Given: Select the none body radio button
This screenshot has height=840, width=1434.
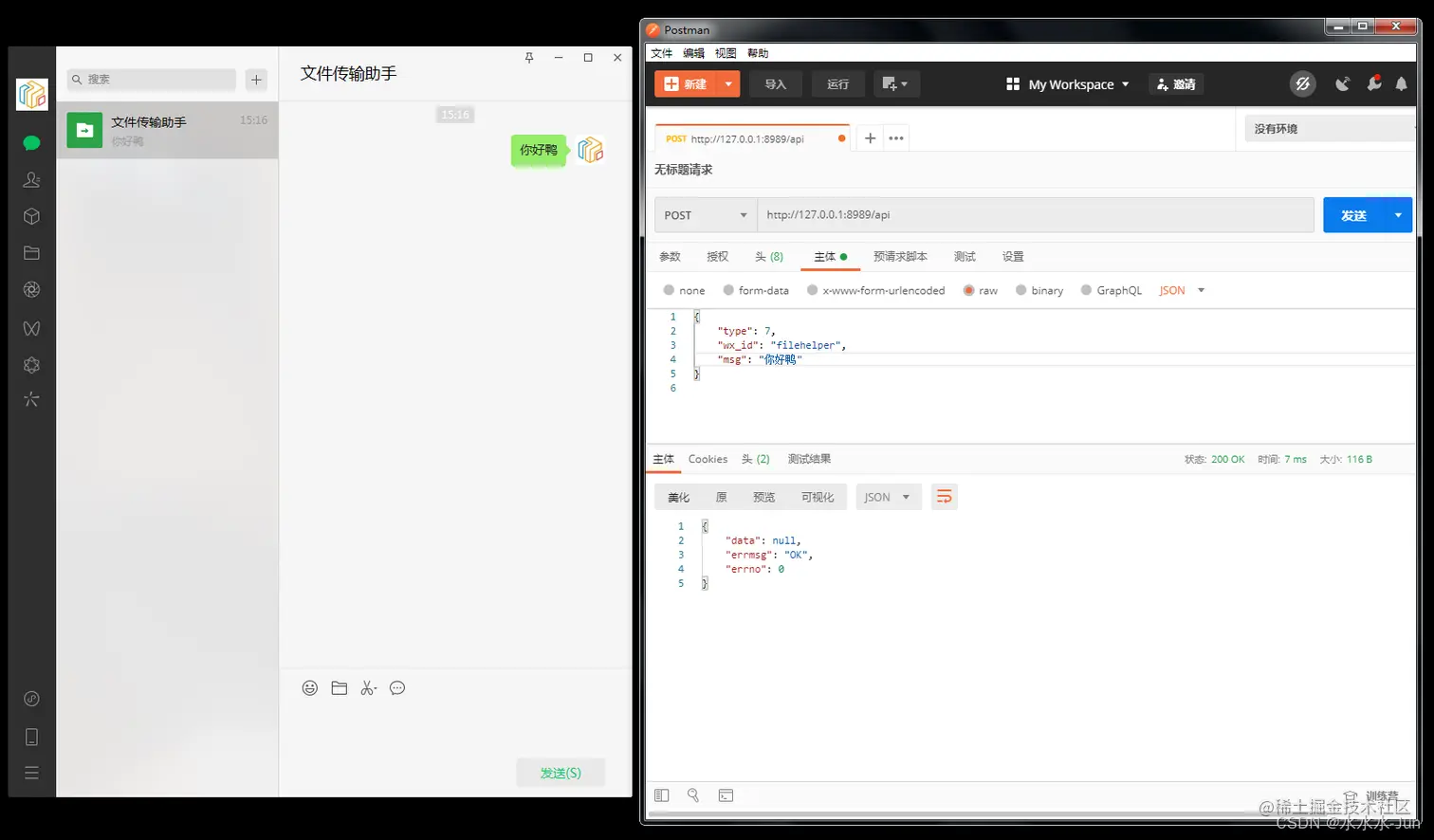Looking at the screenshot, I should tap(669, 290).
